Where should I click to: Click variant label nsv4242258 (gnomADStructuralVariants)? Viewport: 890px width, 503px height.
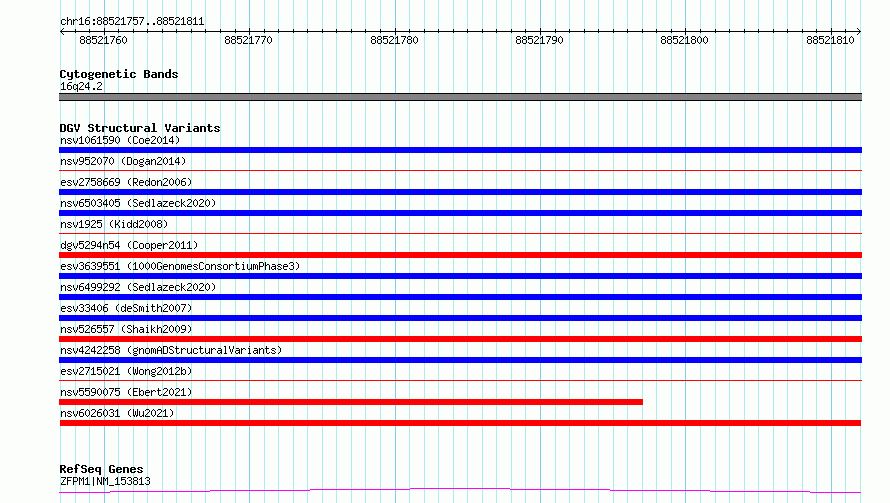pyautogui.click(x=171, y=350)
